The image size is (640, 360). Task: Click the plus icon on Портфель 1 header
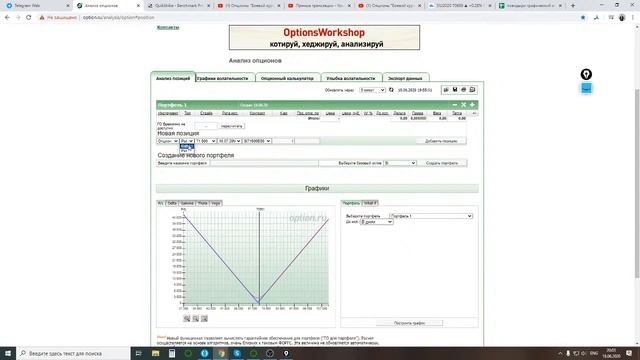pos(472,105)
